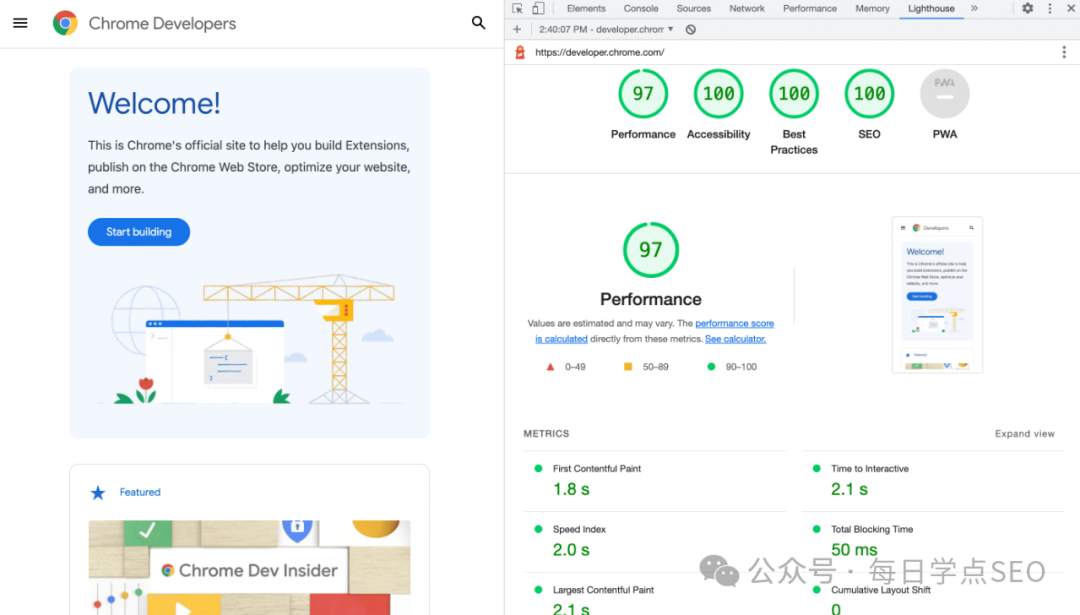Click the https://developer.chrome.com/ URL text
This screenshot has width=1080, height=615.
pos(599,52)
